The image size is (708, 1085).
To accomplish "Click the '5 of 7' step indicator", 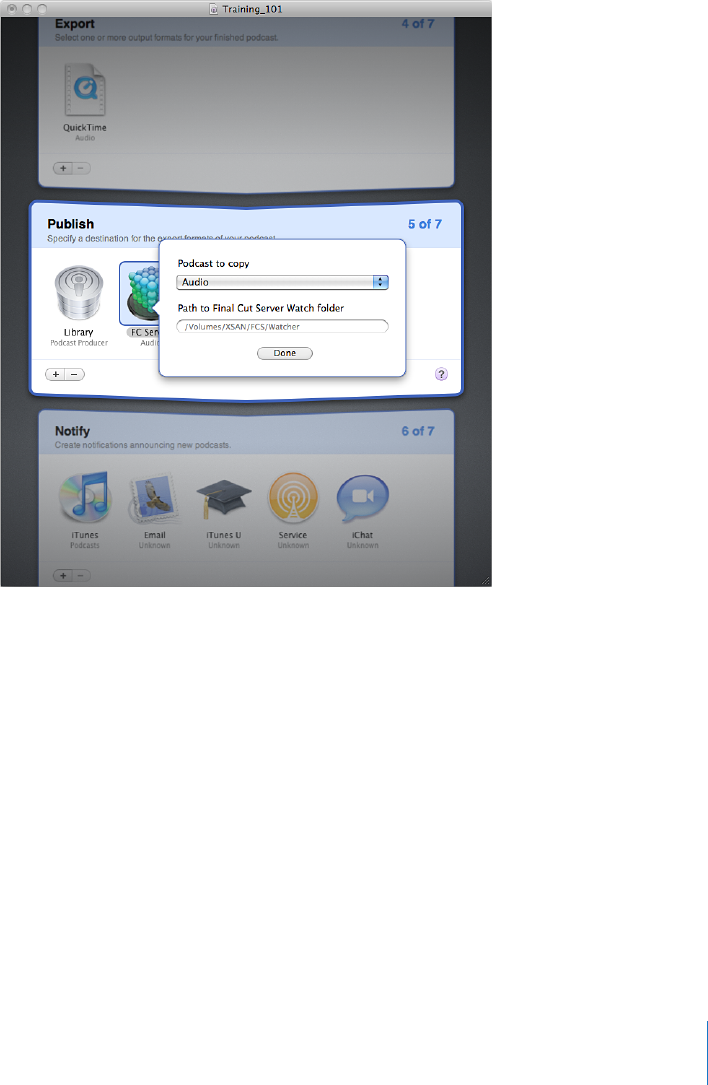I will coord(424,224).
